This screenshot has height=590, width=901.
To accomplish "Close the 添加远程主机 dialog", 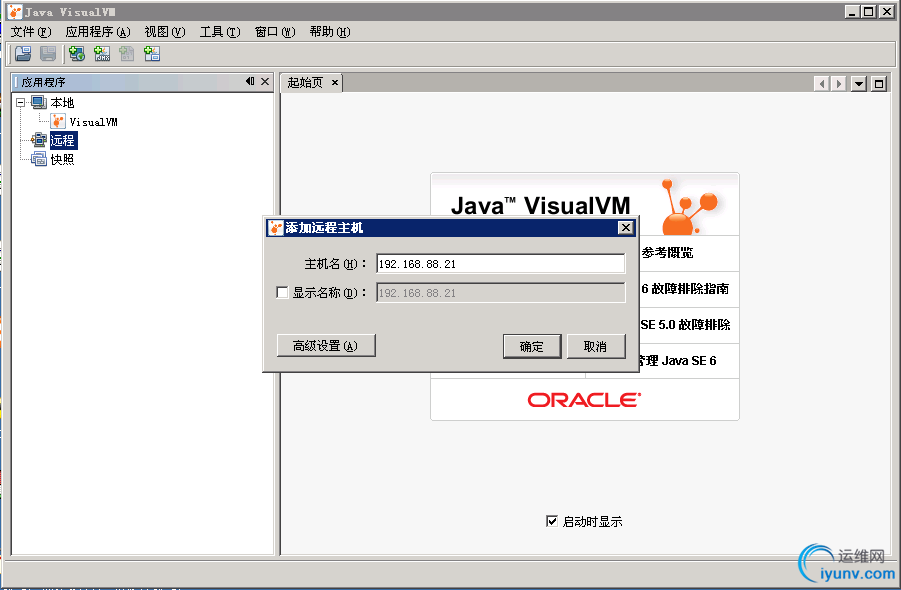I will point(626,227).
